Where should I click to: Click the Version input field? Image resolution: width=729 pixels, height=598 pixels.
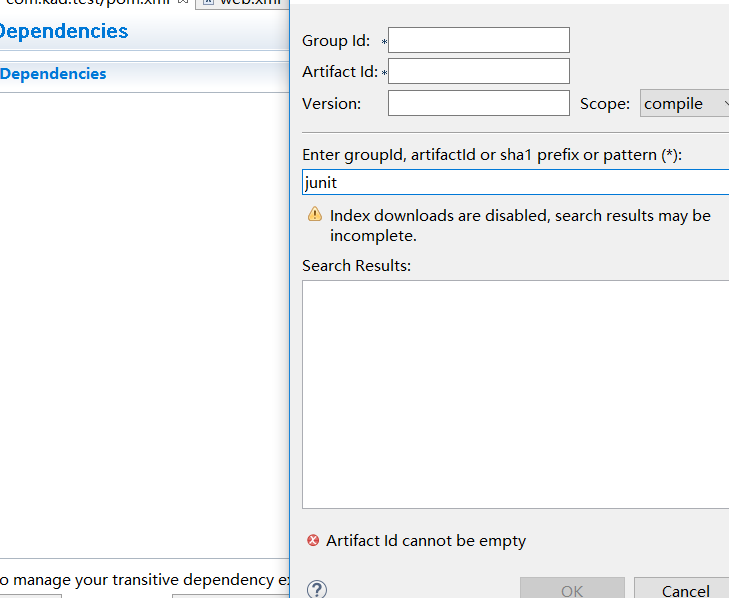(478, 103)
